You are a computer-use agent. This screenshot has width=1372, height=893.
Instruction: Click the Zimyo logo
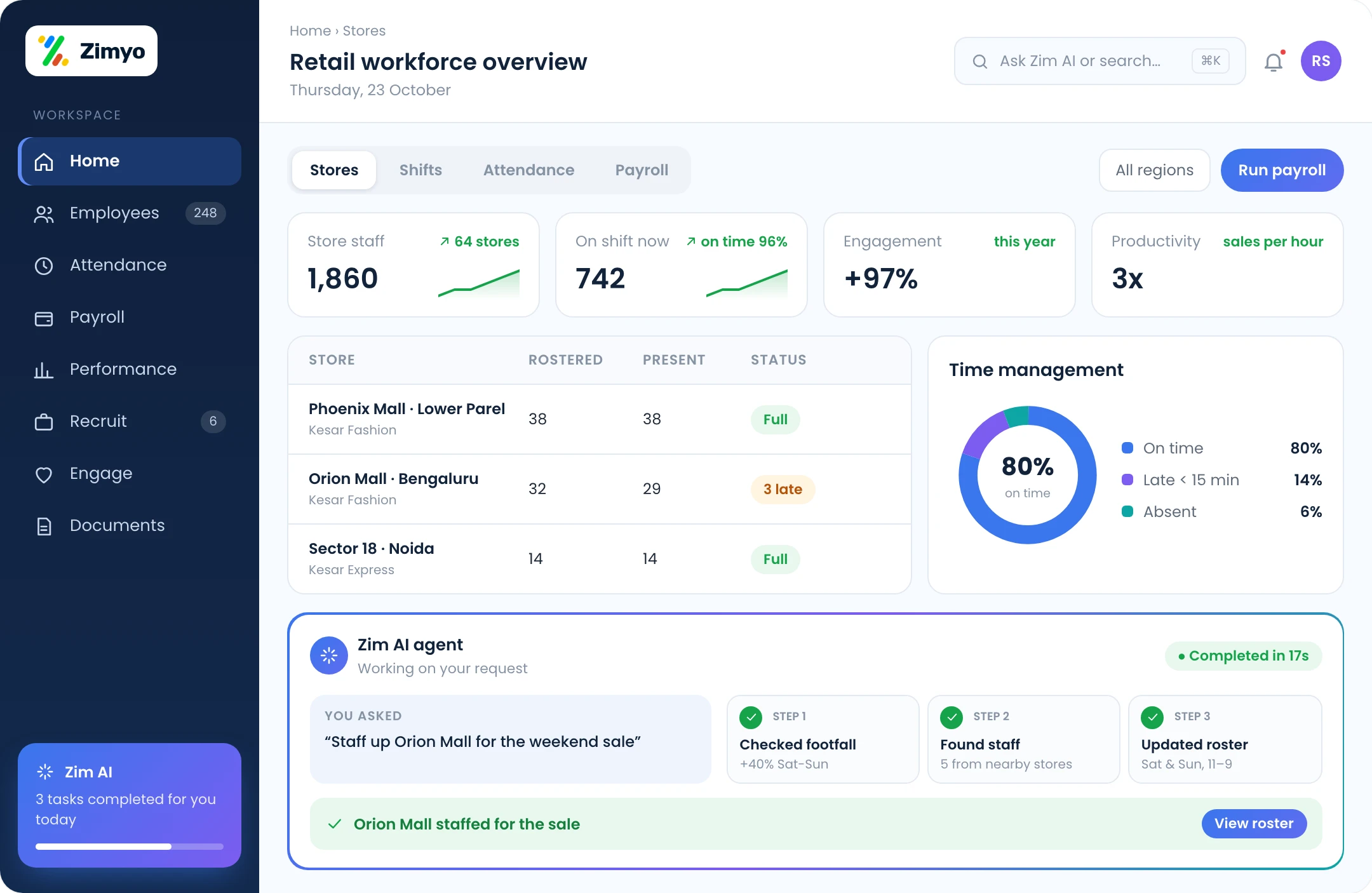coord(91,51)
